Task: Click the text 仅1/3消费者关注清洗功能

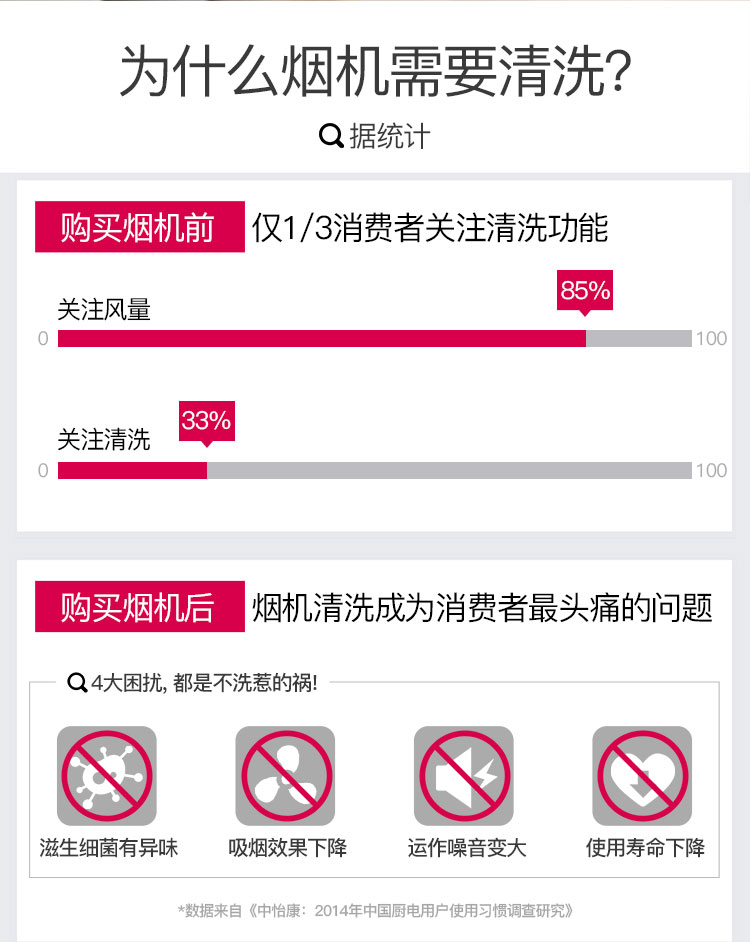Action: [430, 228]
